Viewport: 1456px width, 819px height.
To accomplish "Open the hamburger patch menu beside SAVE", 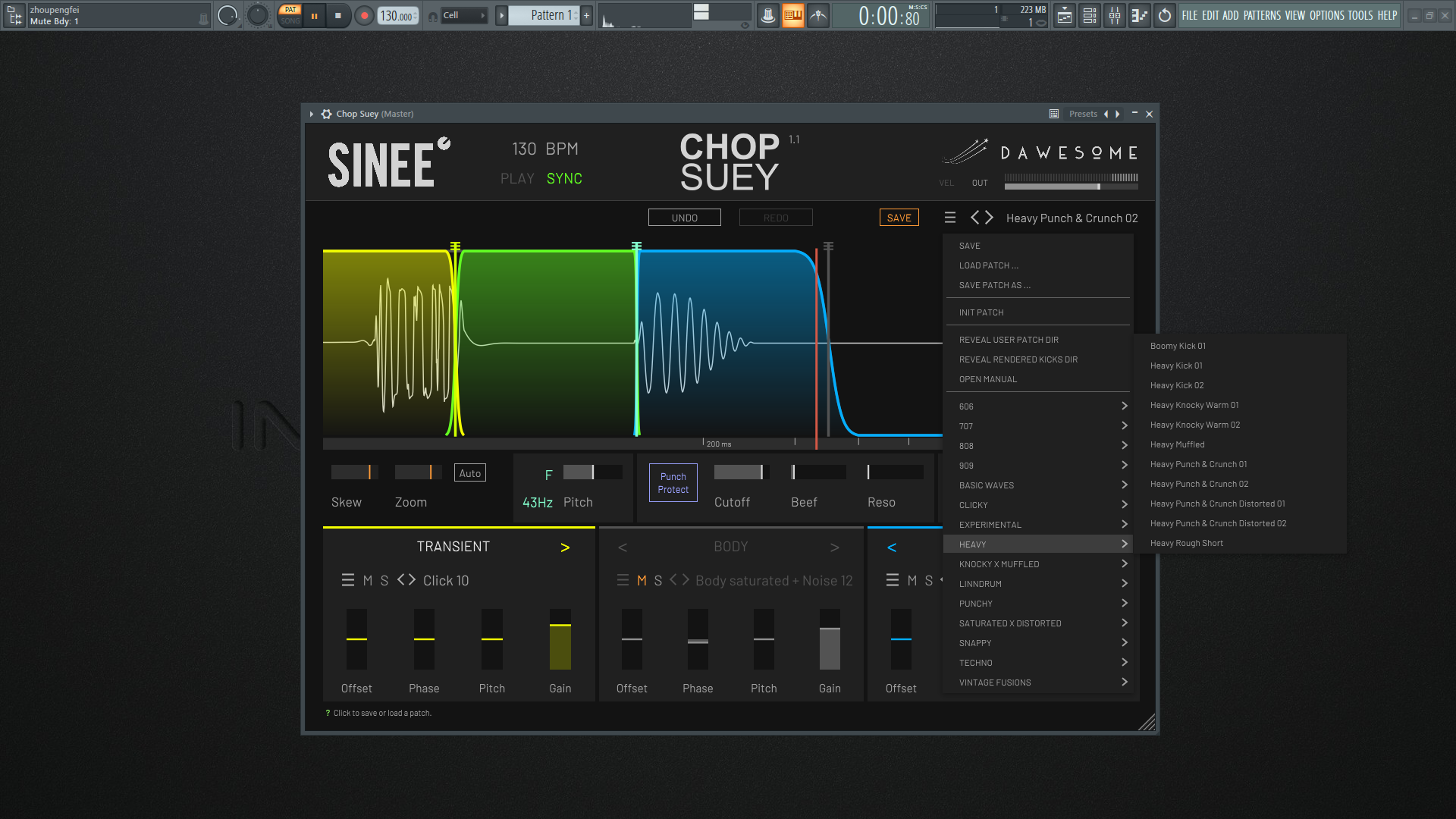I will pos(950,218).
